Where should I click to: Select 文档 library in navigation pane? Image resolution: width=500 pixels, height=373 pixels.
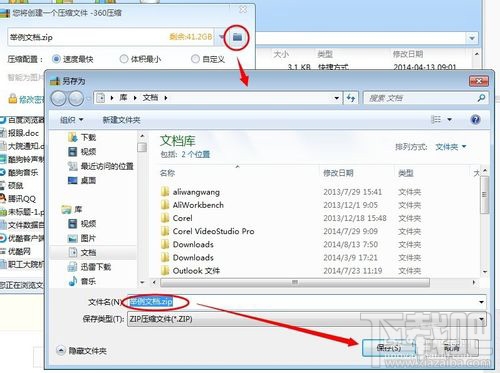click(x=82, y=252)
